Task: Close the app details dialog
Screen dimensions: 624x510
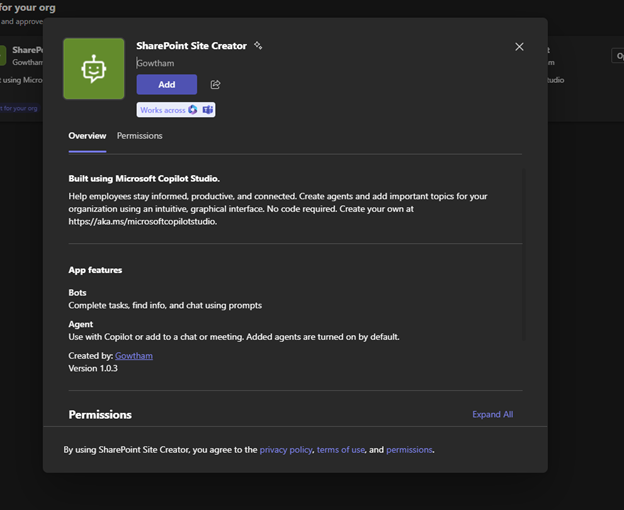Action: (519, 47)
